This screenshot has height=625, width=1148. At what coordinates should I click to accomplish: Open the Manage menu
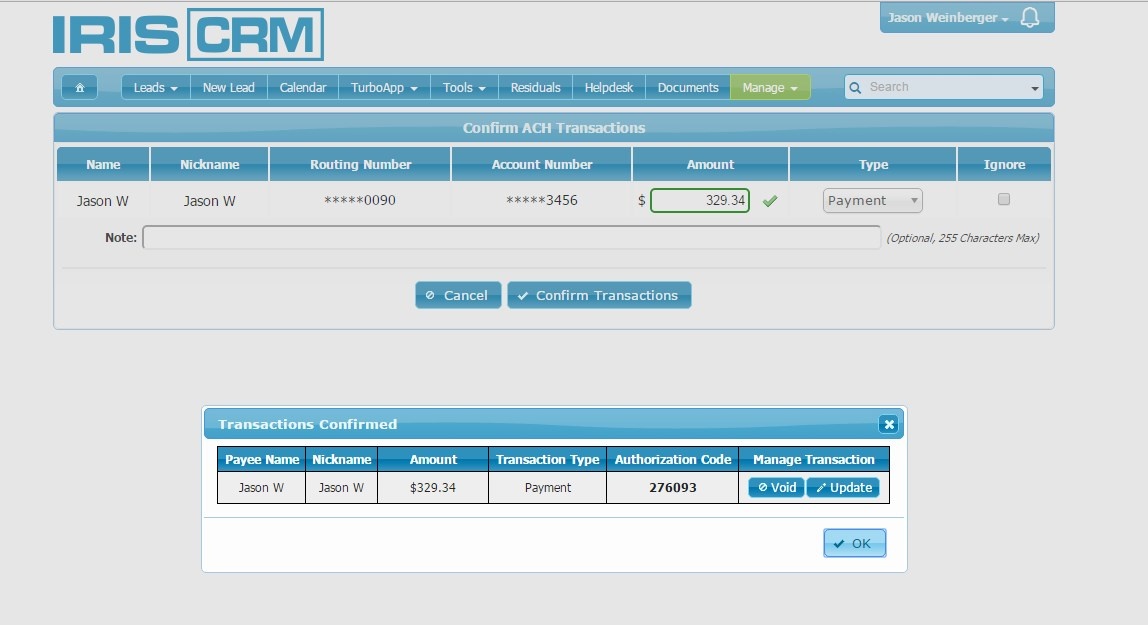[x=769, y=88]
